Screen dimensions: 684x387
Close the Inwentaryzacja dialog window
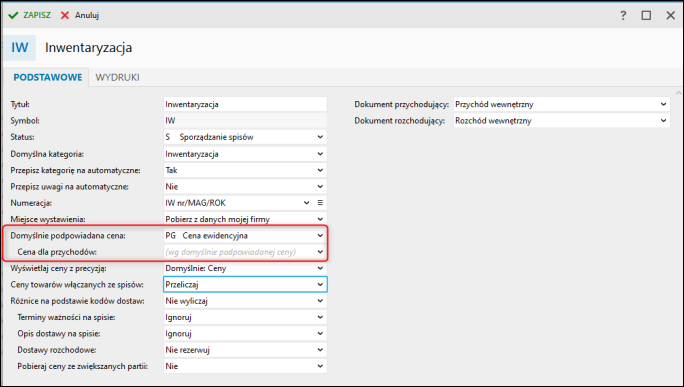(x=670, y=15)
